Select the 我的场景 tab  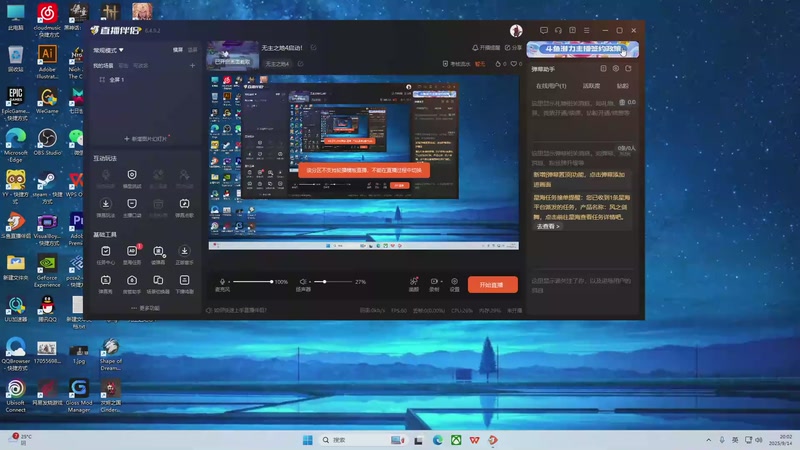[103, 65]
